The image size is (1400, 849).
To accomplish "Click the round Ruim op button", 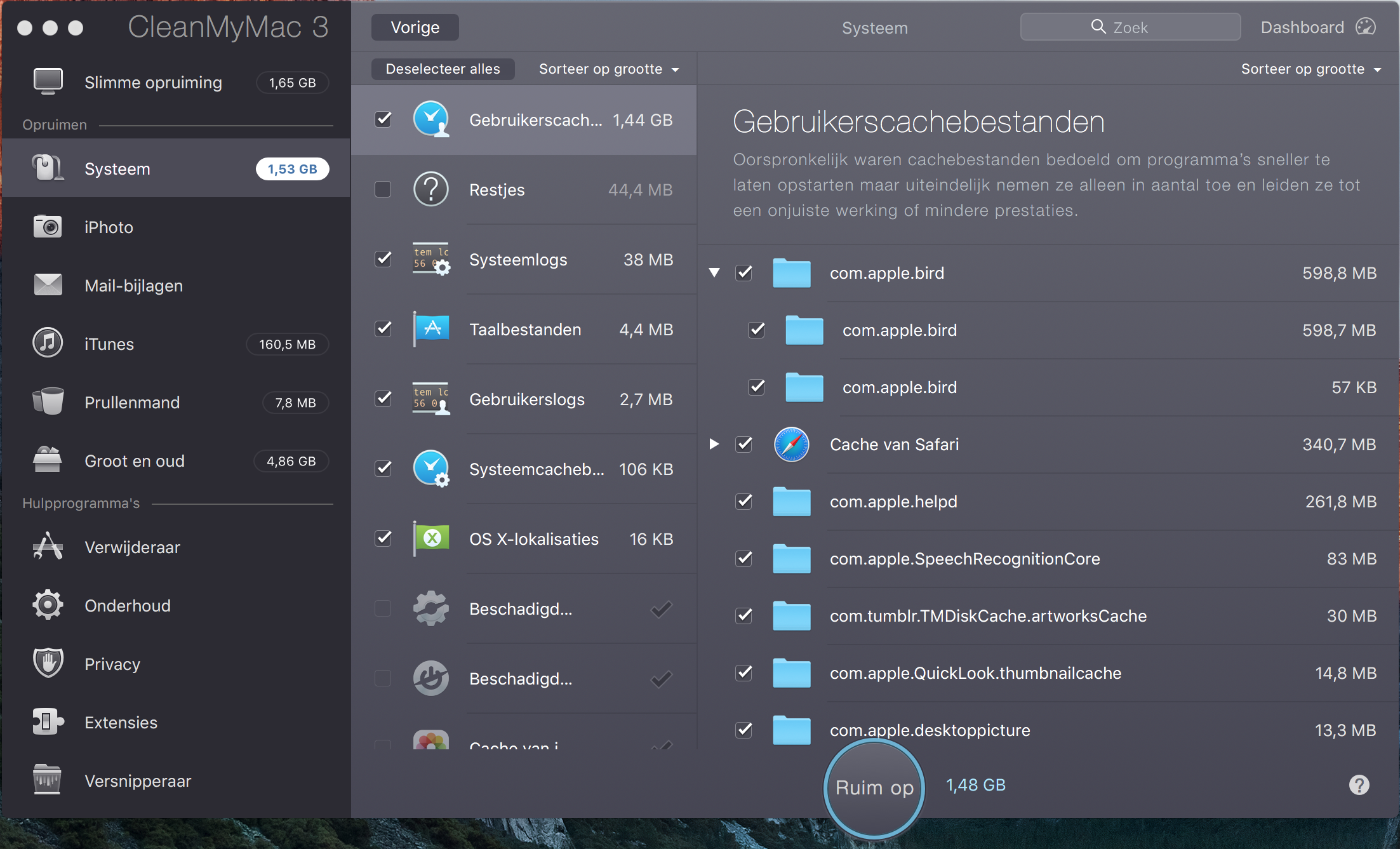I will click(874, 787).
